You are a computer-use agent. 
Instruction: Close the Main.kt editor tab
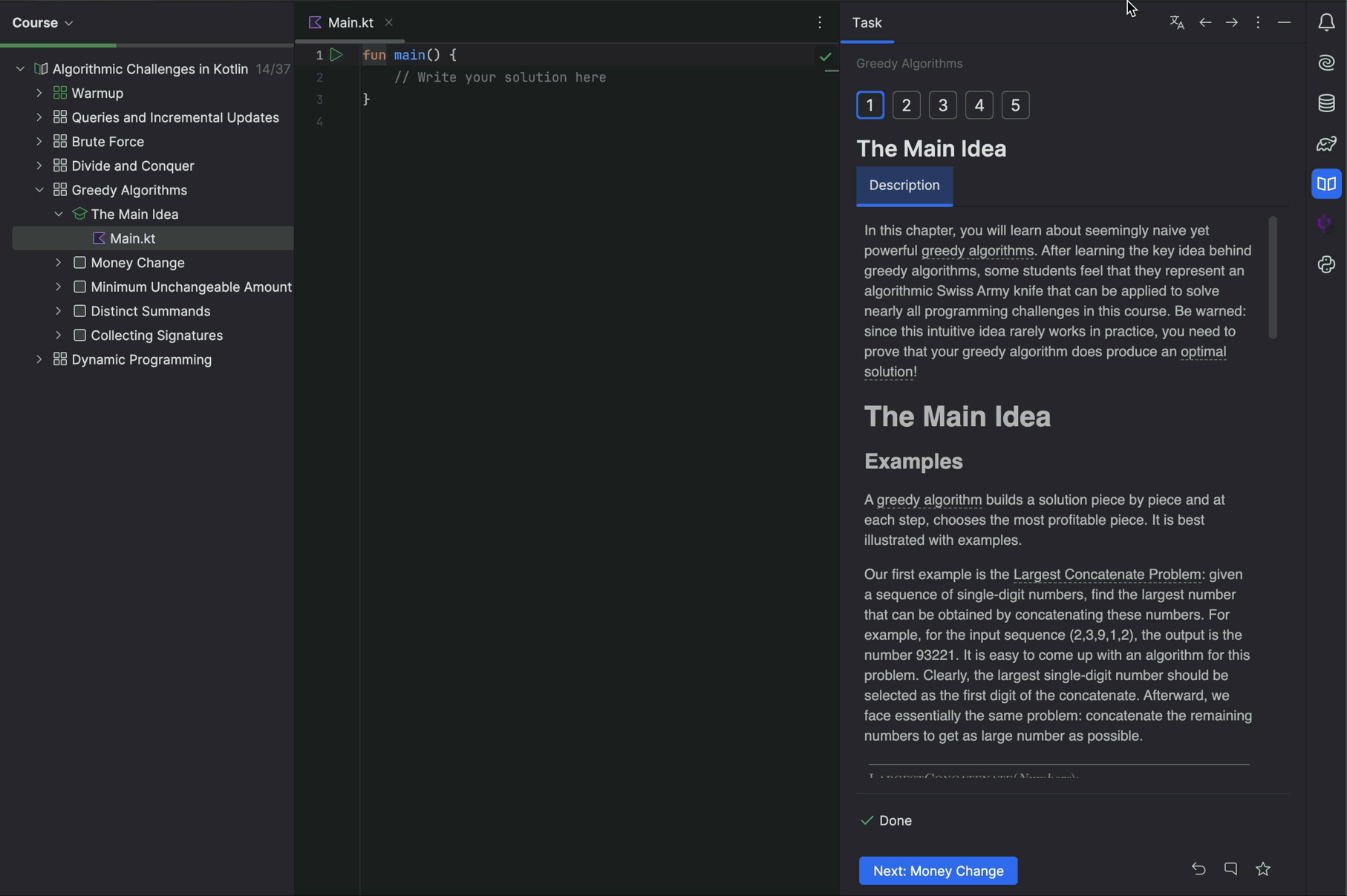tap(388, 23)
